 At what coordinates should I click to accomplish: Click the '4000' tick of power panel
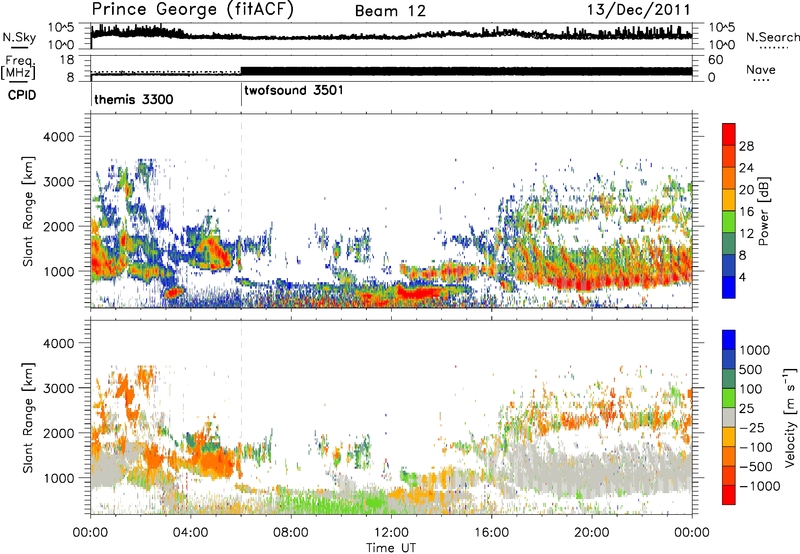pos(58,137)
